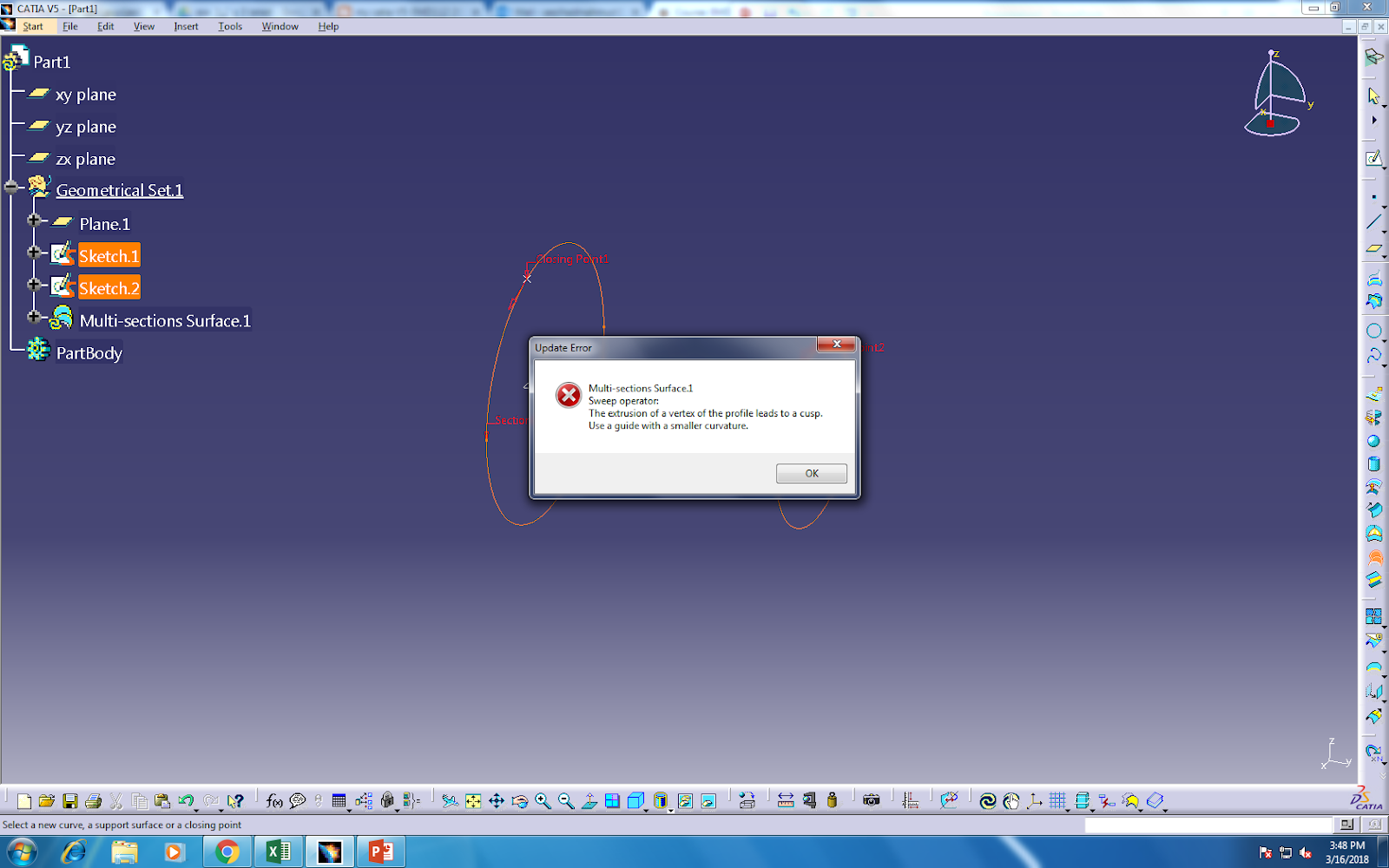Viewport: 1389px width, 868px height.
Task: Toggle the Shading with Edges view mode
Action: 686,800
